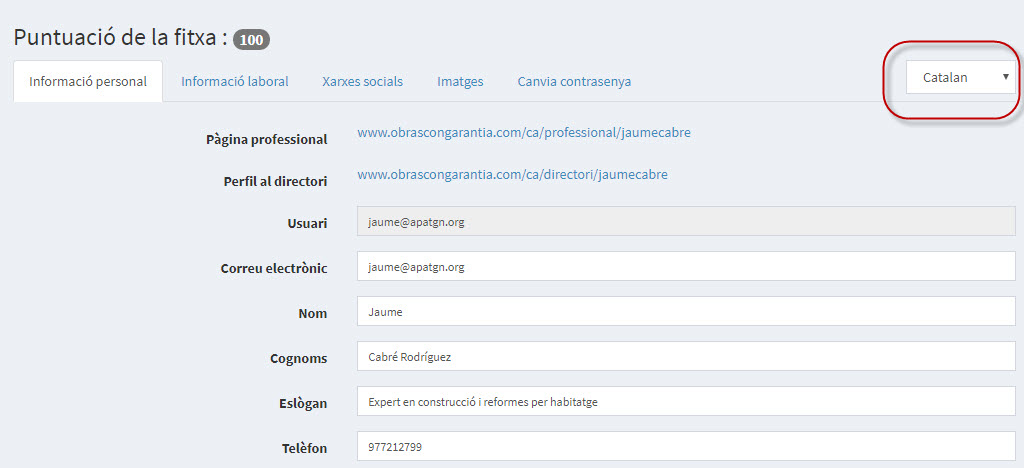Follow the directori/jaumecabre profile link
Viewport: 1024px width, 468px height.
[512, 174]
